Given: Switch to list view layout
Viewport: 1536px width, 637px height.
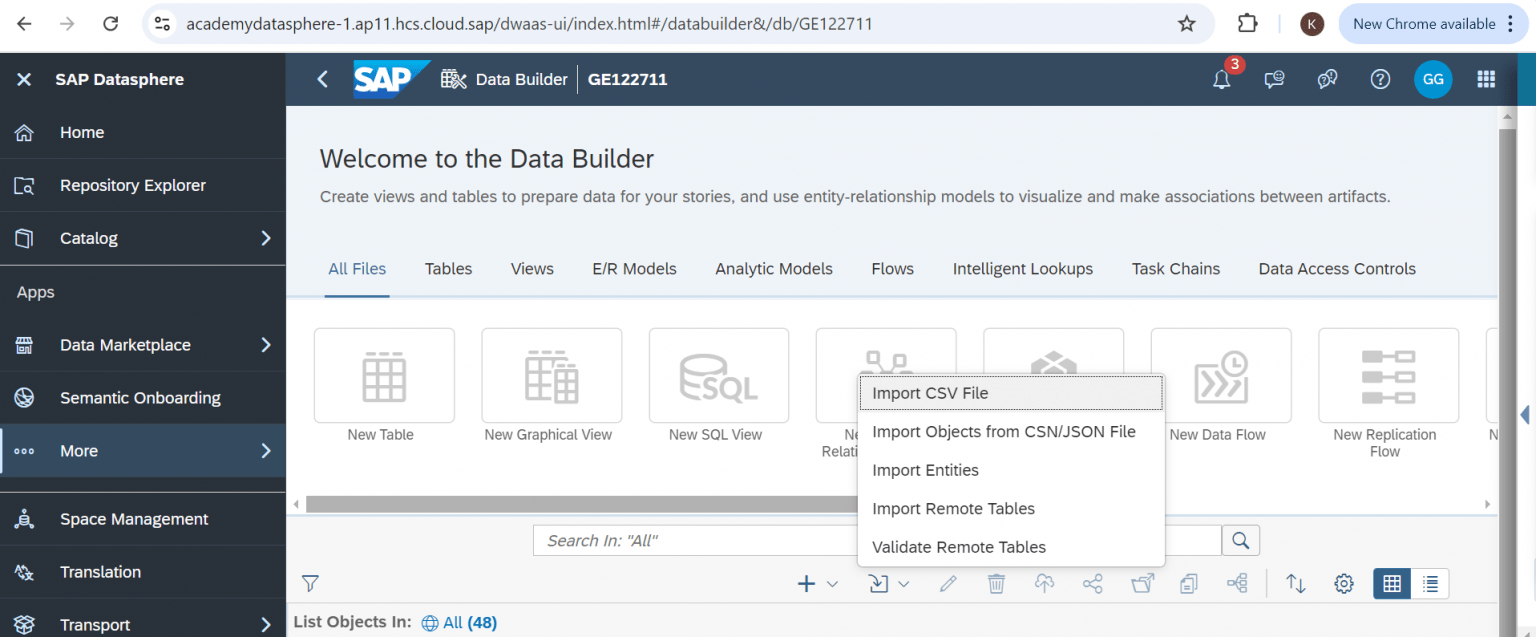Looking at the screenshot, I should pyautogui.click(x=1430, y=583).
